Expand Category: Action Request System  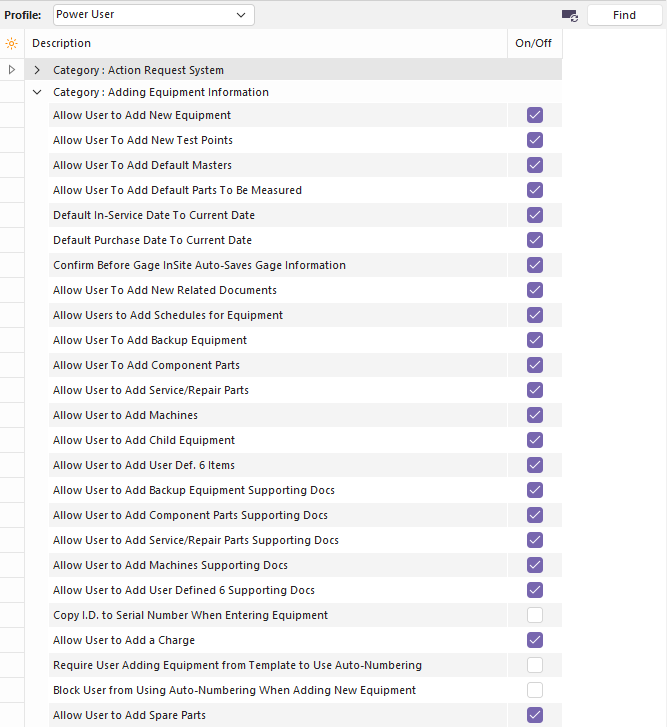tap(37, 70)
